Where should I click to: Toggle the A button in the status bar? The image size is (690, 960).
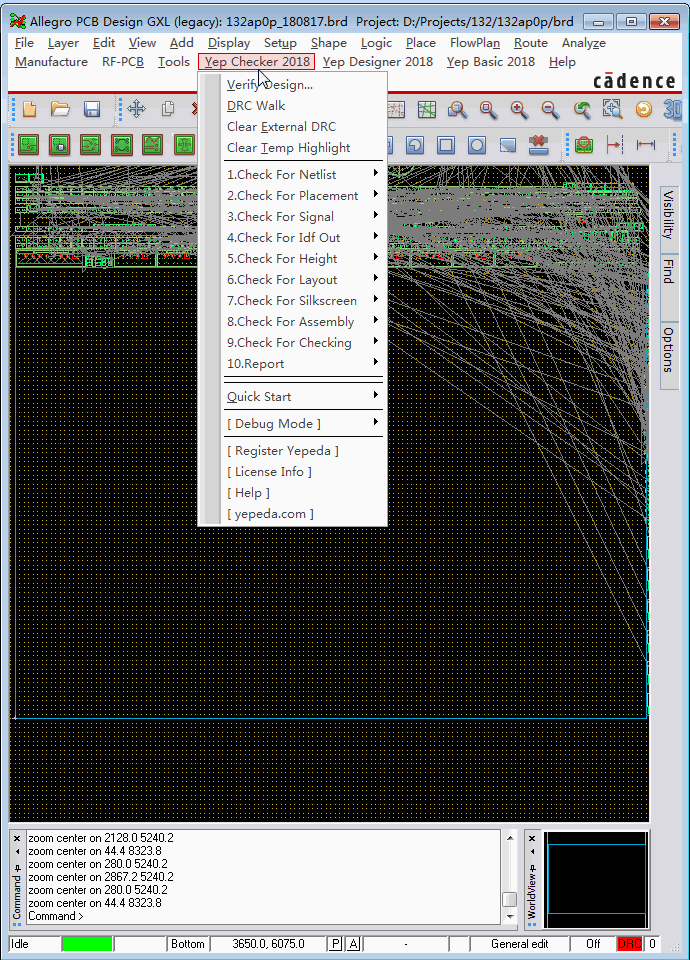[x=354, y=943]
